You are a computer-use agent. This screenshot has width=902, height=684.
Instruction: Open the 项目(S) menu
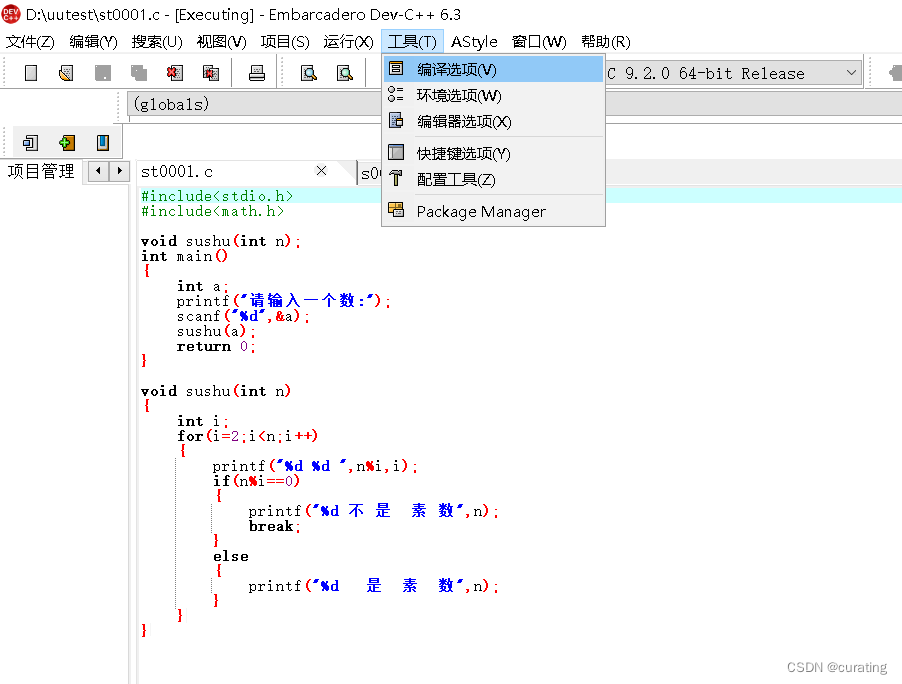point(285,42)
